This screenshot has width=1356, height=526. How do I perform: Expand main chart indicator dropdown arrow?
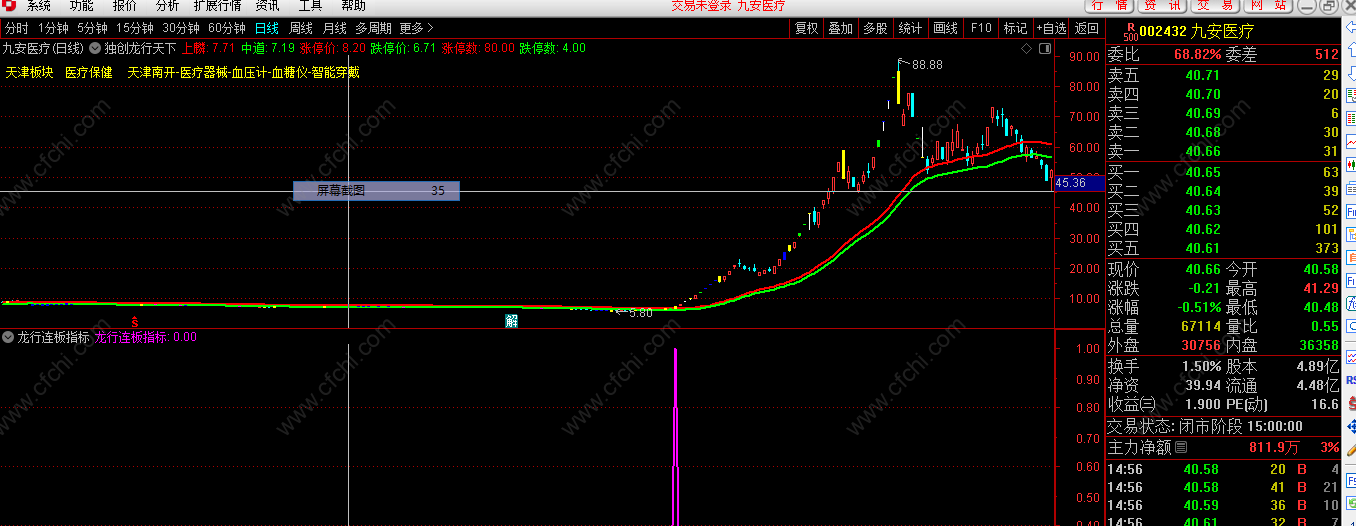(x=95, y=47)
